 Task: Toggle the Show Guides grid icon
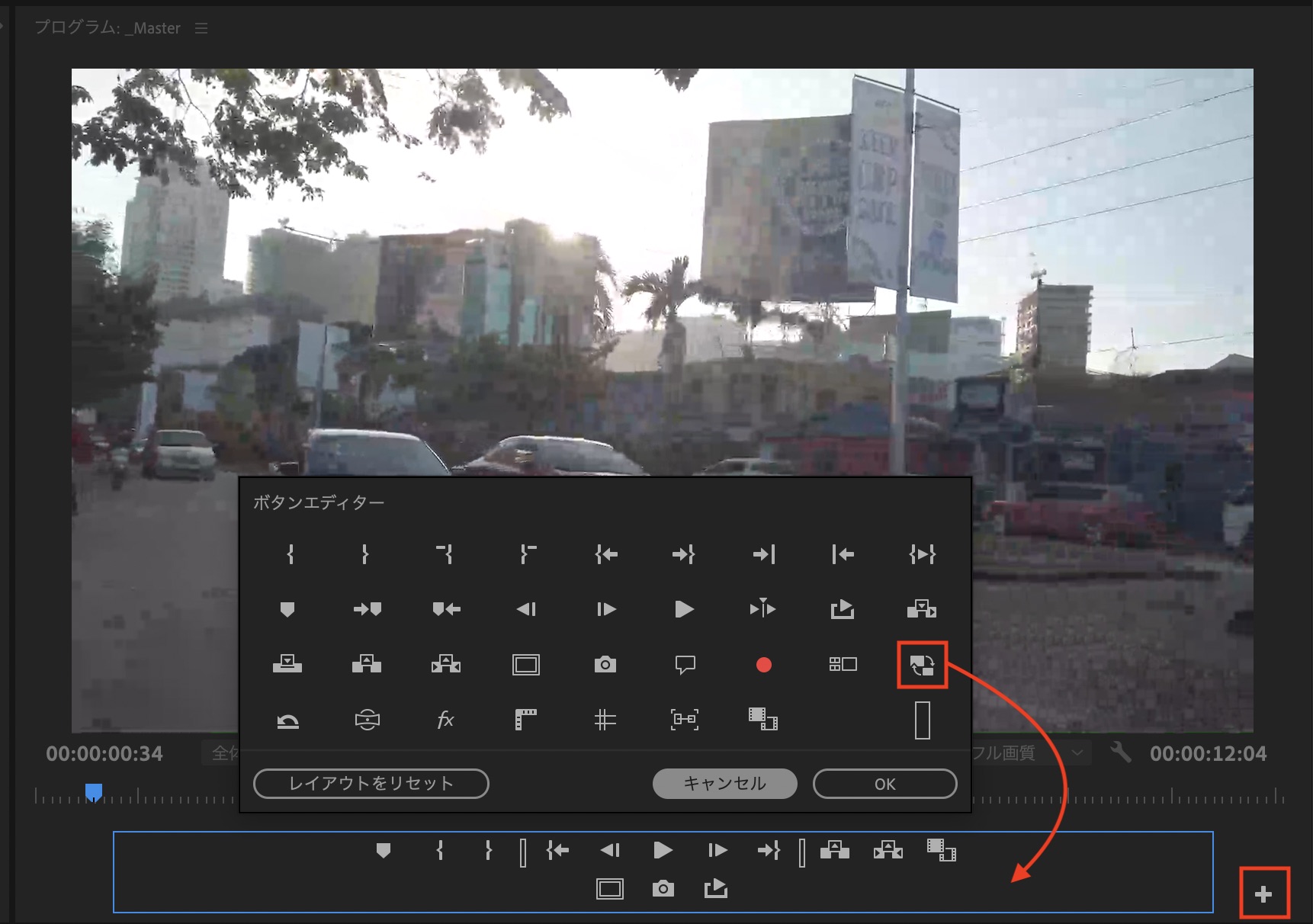click(x=605, y=720)
